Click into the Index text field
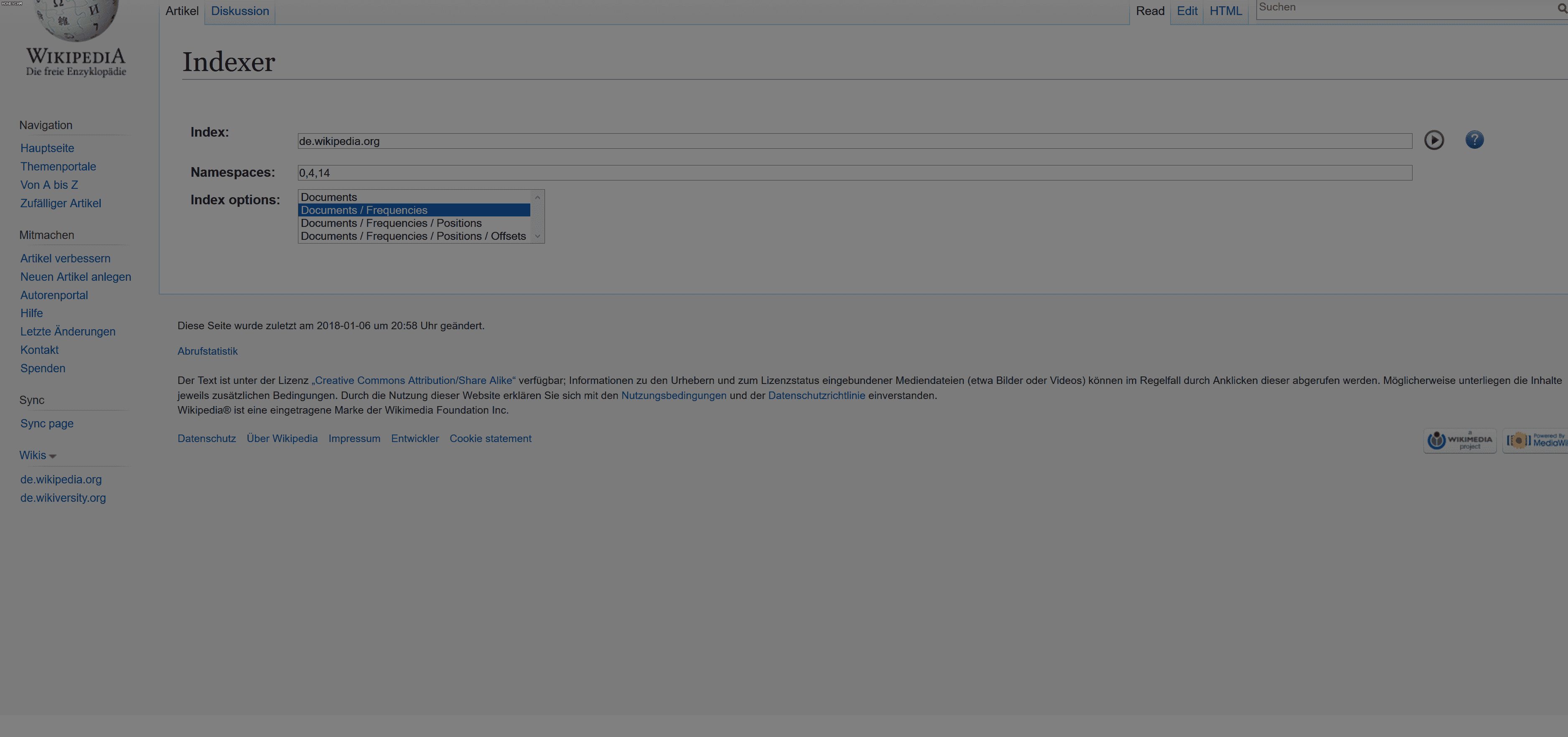The height and width of the screenshot is (737, 1568). click(855, 141)
